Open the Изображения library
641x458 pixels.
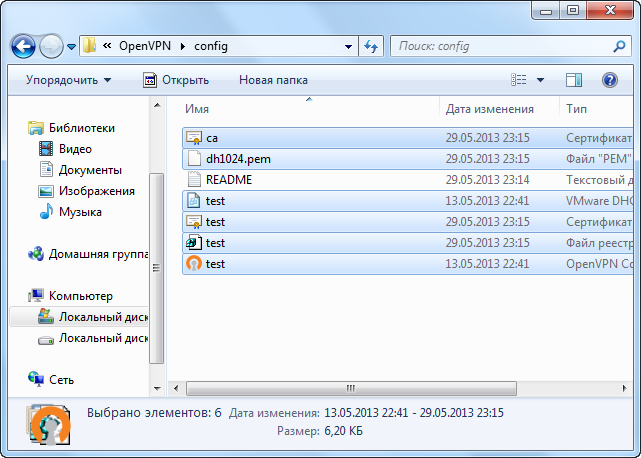(x=96, y=191)
